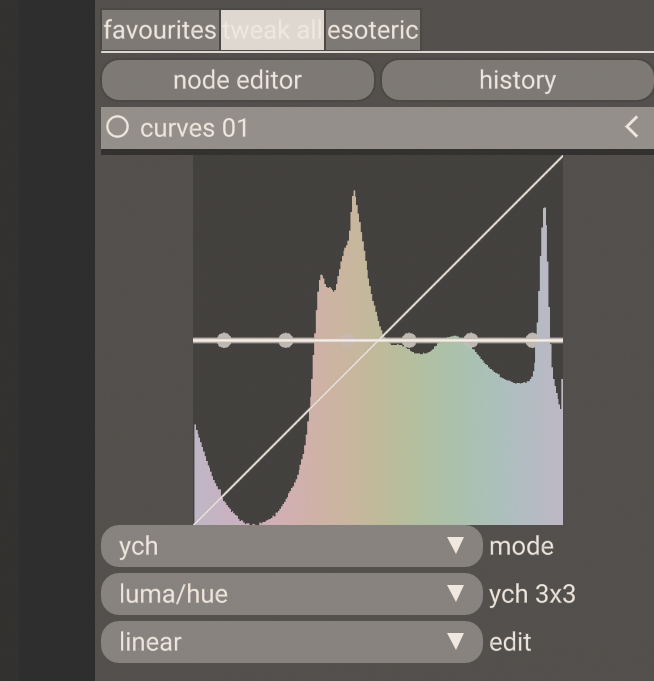This screenshot has width=654, height=681.
Task: Click the diagonal reference line in the graph
Action: click(470, 248)
